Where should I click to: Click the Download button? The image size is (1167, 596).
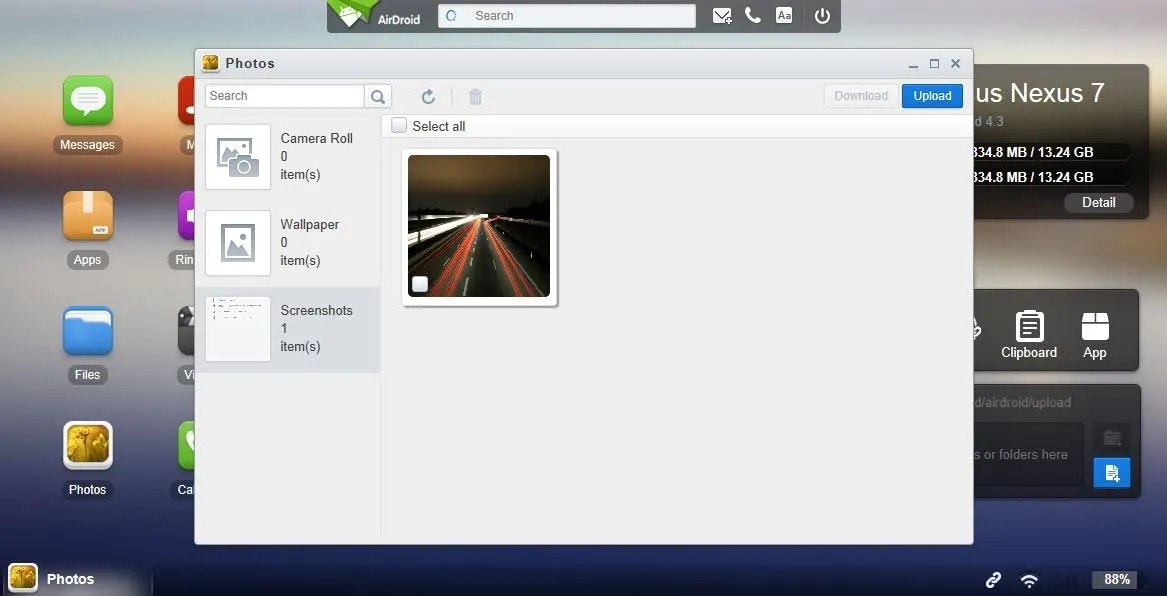click(x=861, y=96)
